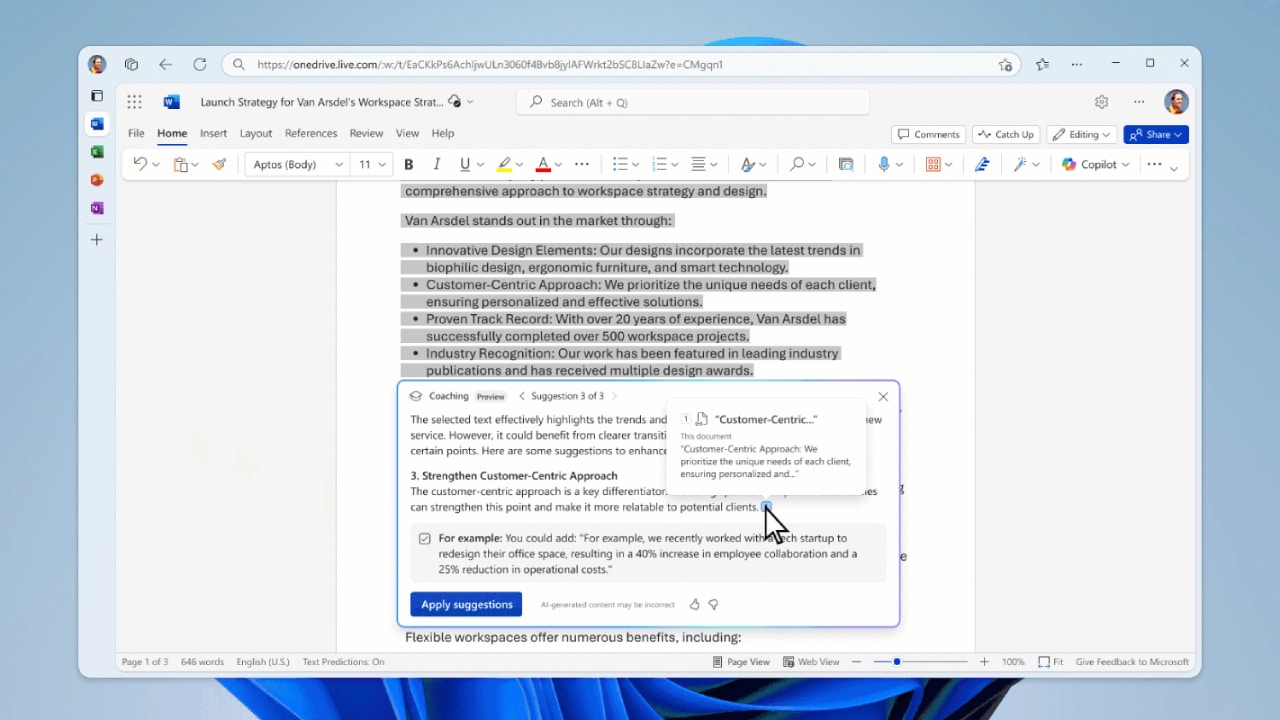Click the Catch Up button

click(1005, 134)
